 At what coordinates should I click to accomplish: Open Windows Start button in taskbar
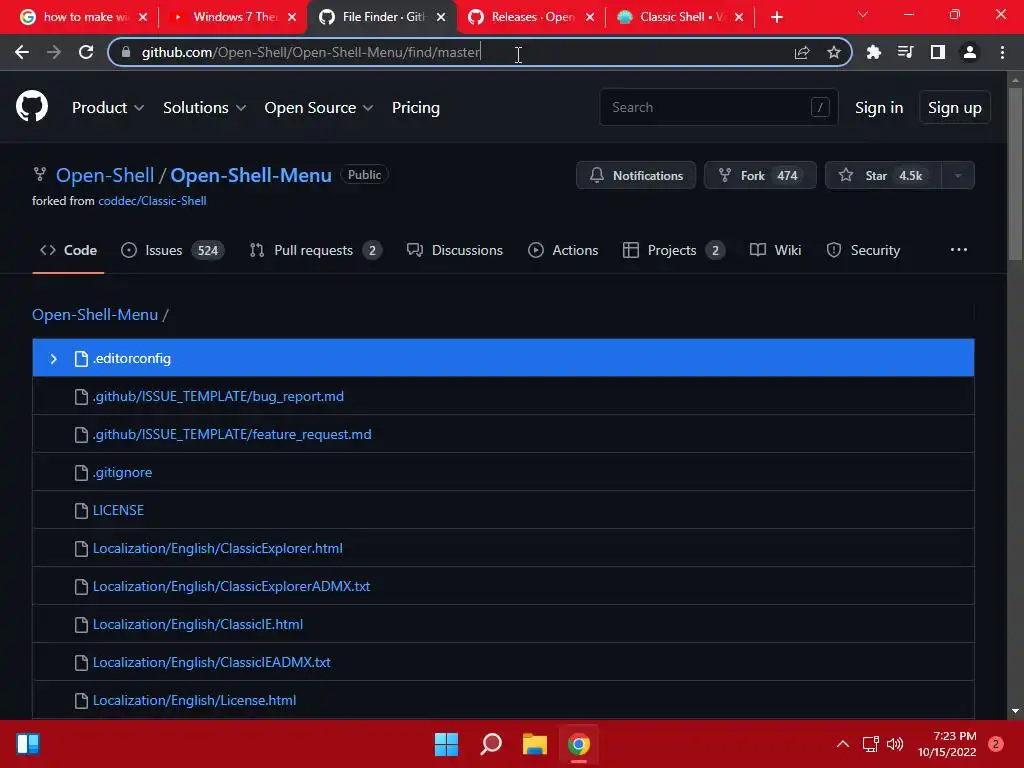(x=447, y=744)
